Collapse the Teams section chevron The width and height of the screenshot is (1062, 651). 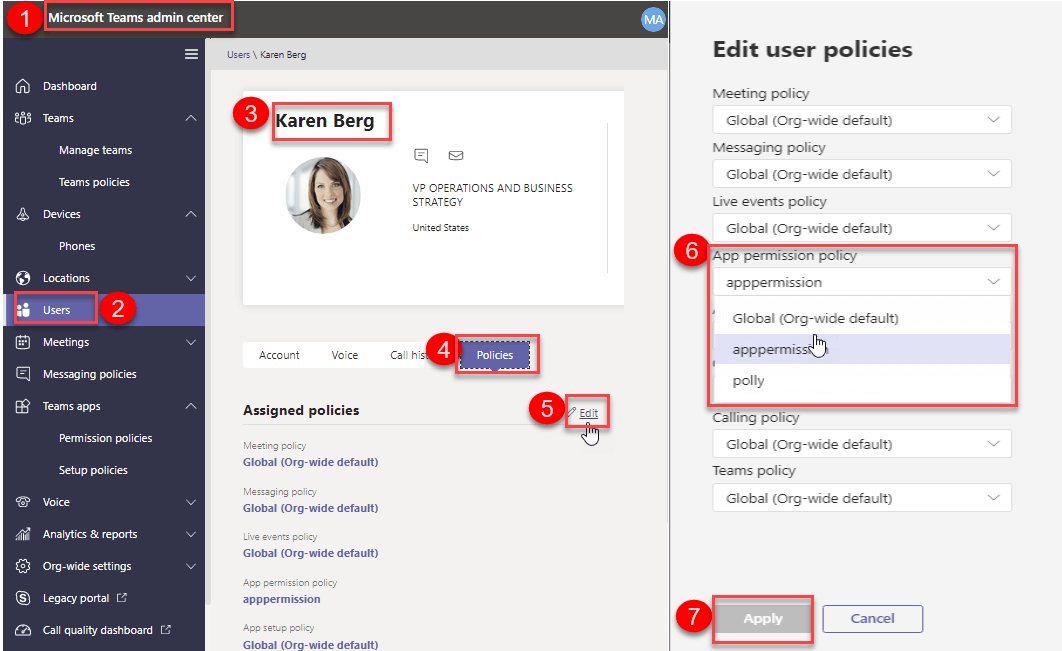click(191, 118)
